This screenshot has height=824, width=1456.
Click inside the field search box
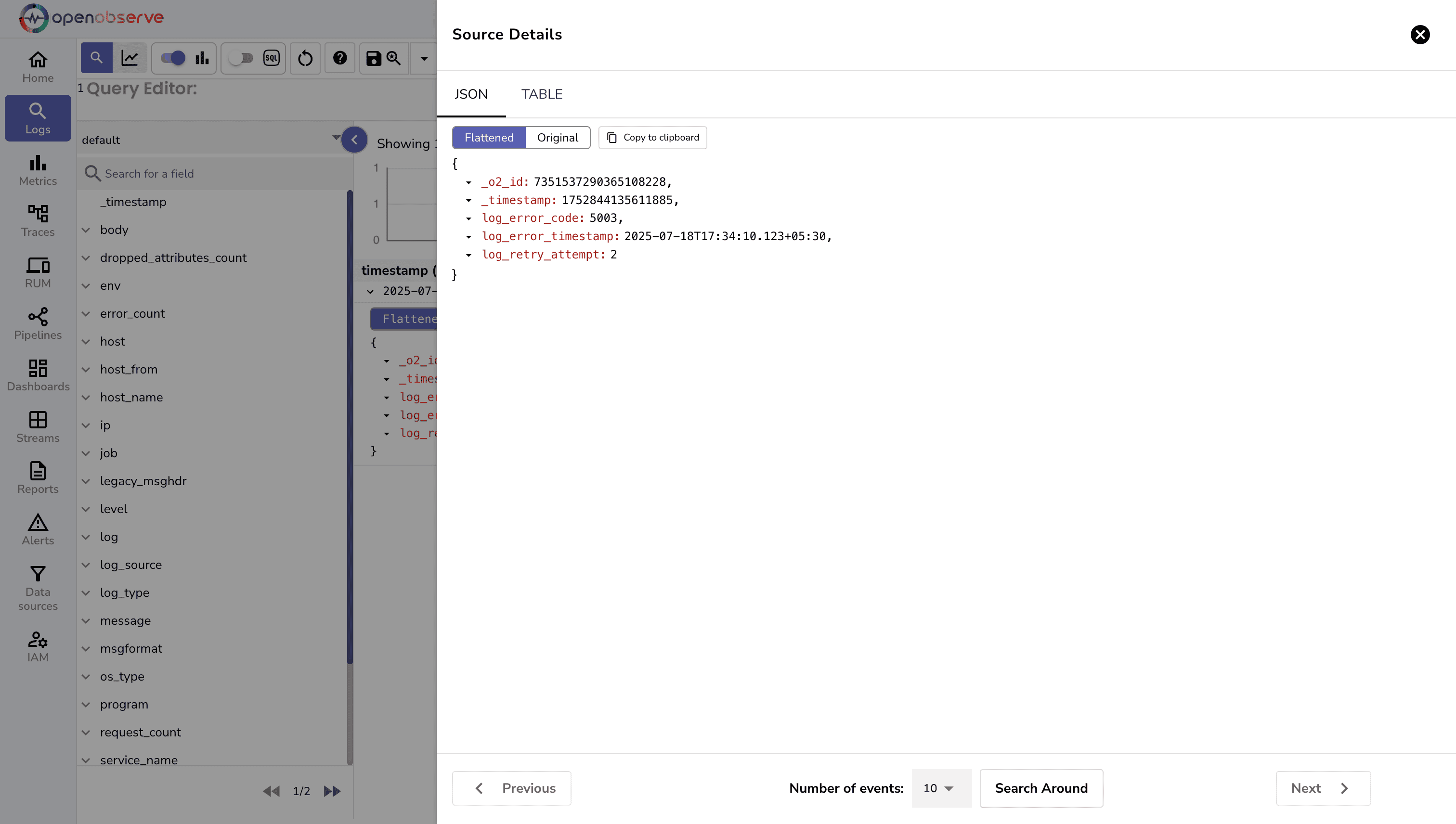click(215, 173)
